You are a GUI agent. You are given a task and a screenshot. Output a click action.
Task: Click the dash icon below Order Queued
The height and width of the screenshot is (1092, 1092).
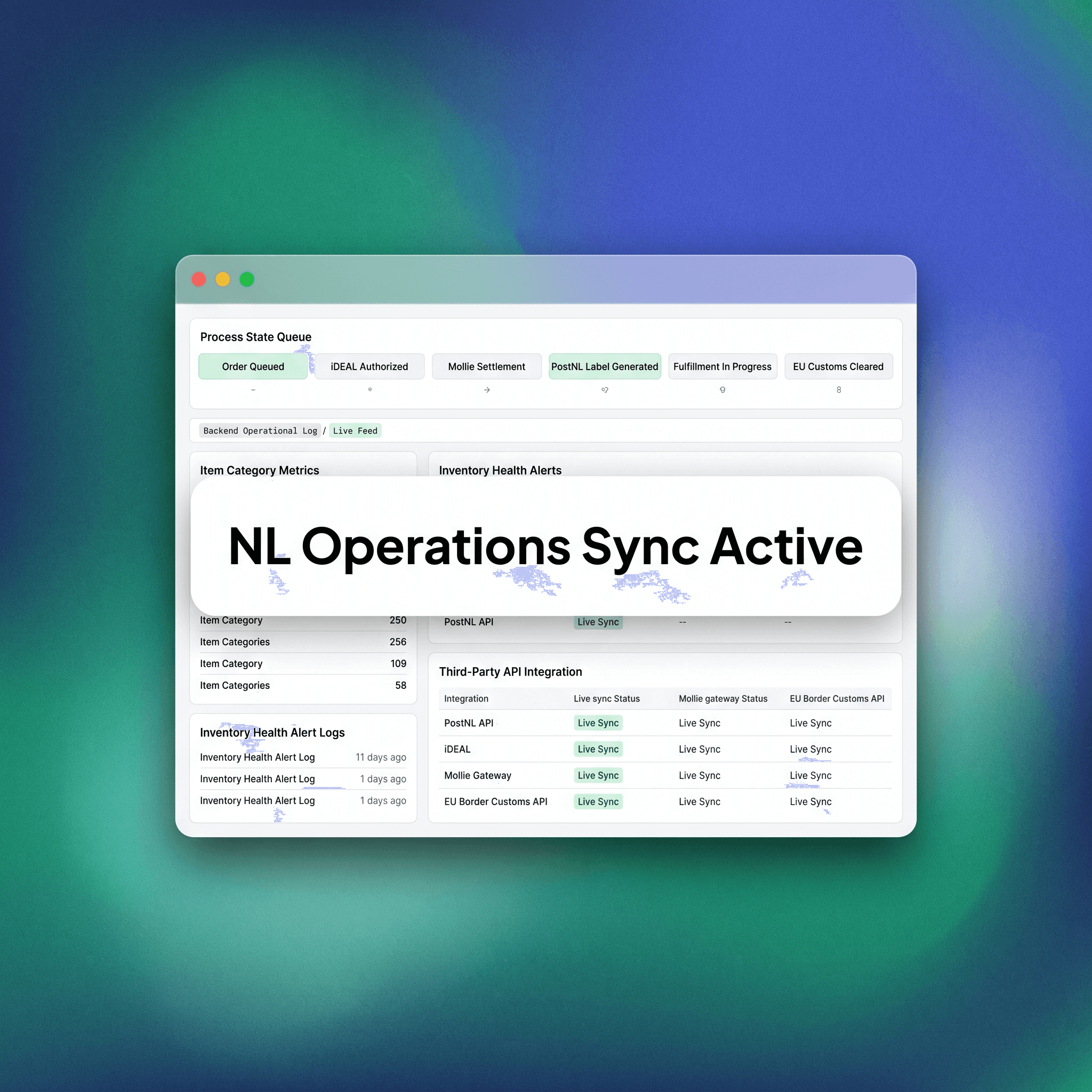(253, 390)
